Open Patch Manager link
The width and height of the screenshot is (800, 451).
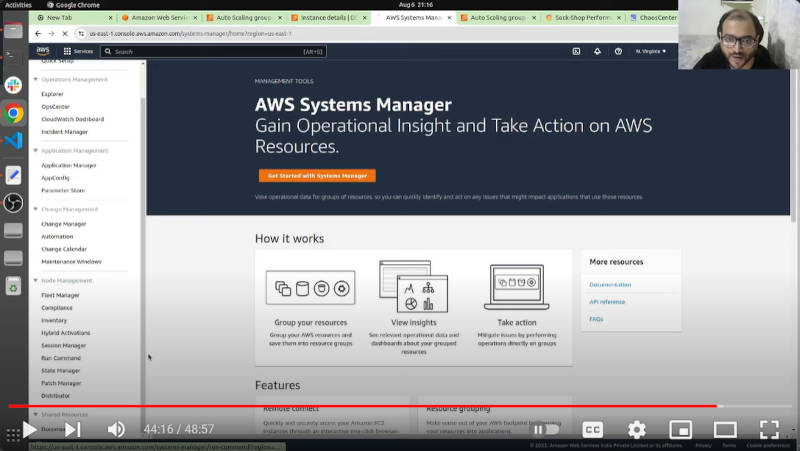pos(61,383)
